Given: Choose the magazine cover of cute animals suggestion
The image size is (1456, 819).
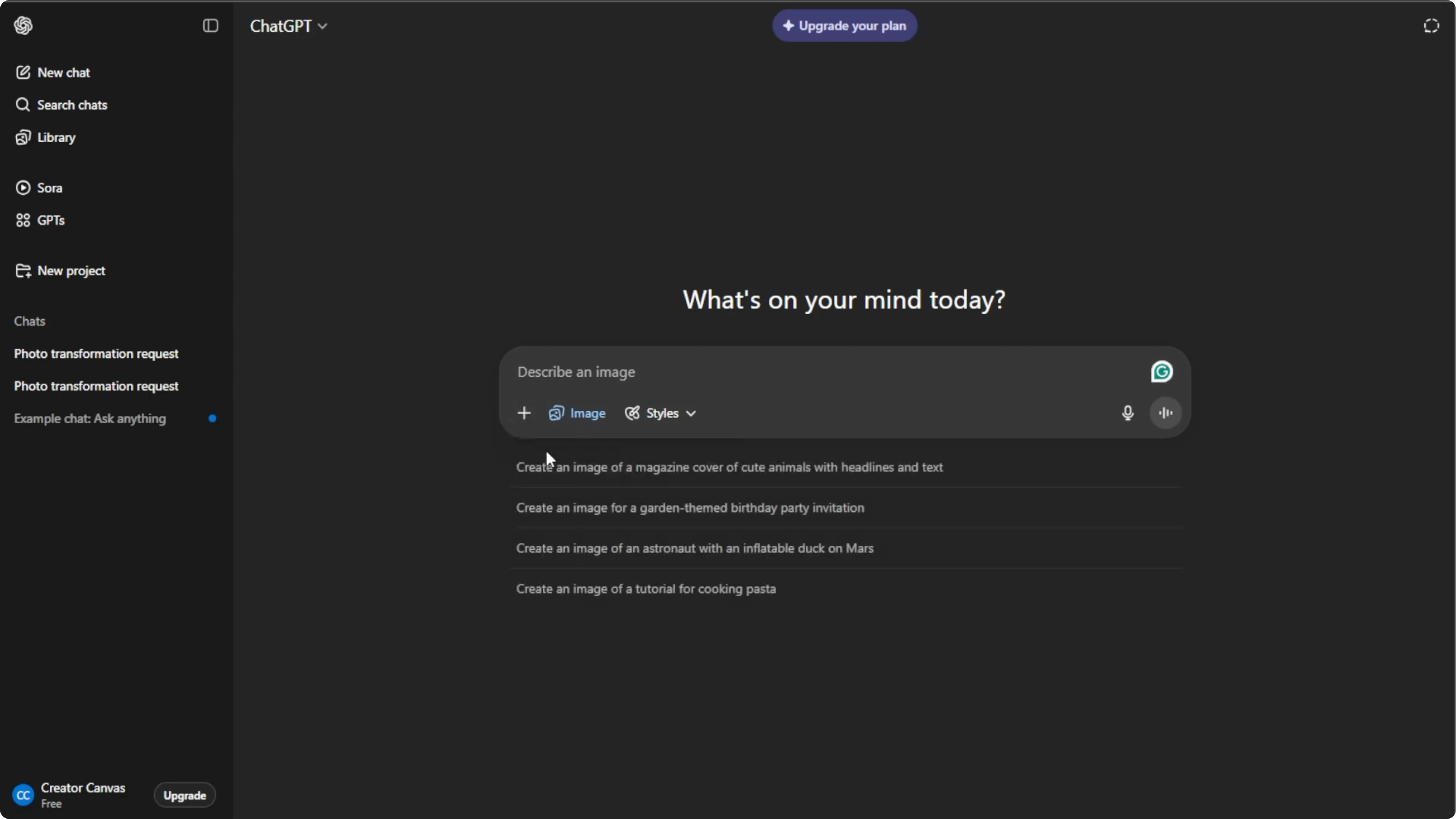Looking at the screenshot, I should pos(845,467).
